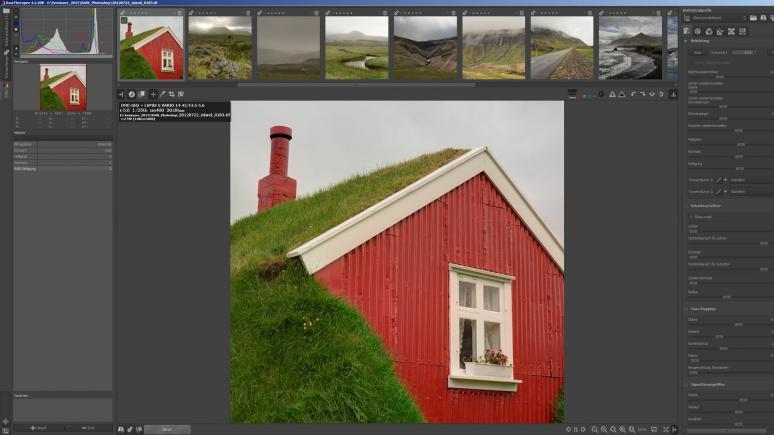Screen dimensions: 774x435
Task: Toggle the clipped shadows warning triangle
Action: [612, 94]
